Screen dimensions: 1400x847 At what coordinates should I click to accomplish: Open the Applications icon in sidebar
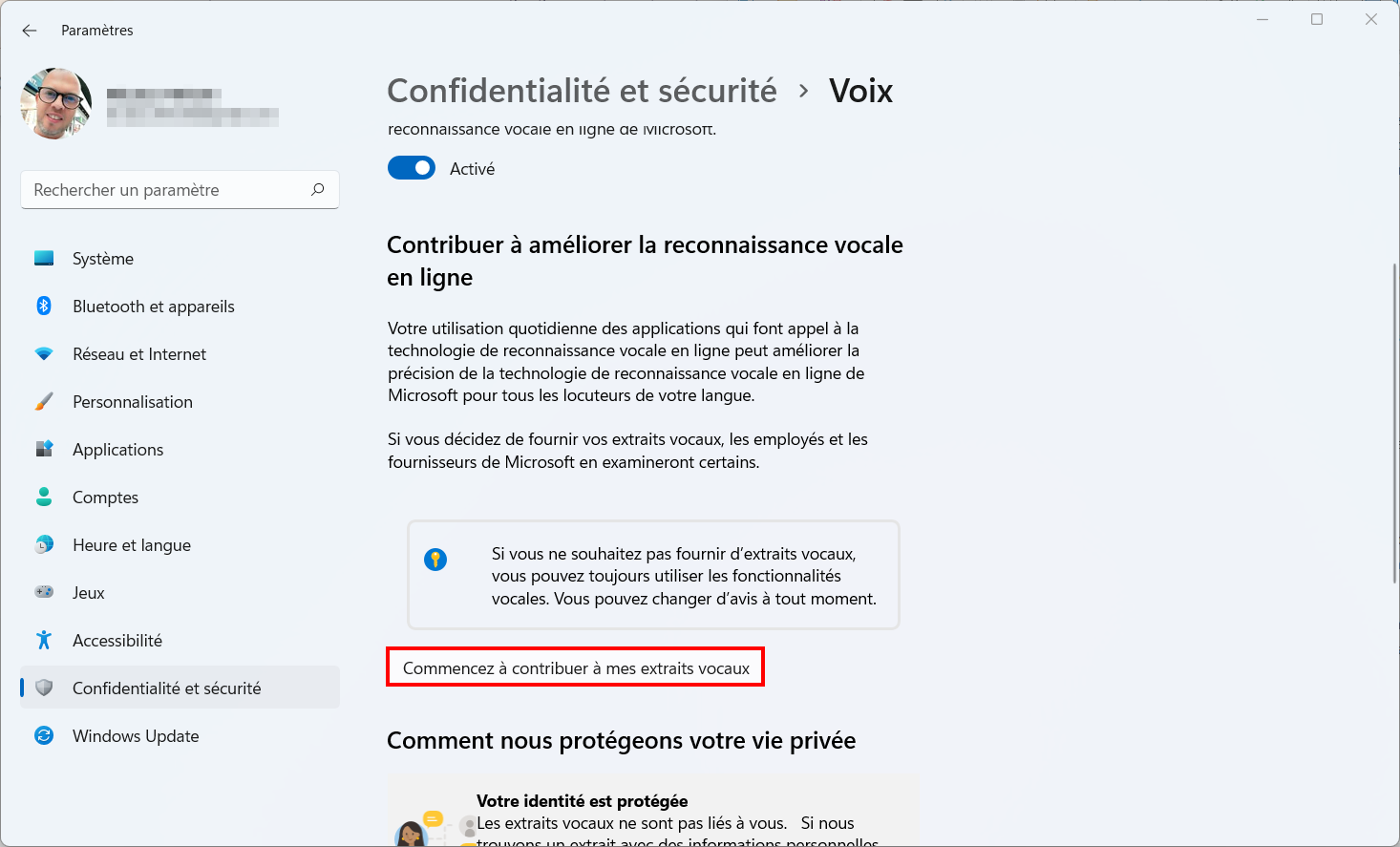(44, 449)
